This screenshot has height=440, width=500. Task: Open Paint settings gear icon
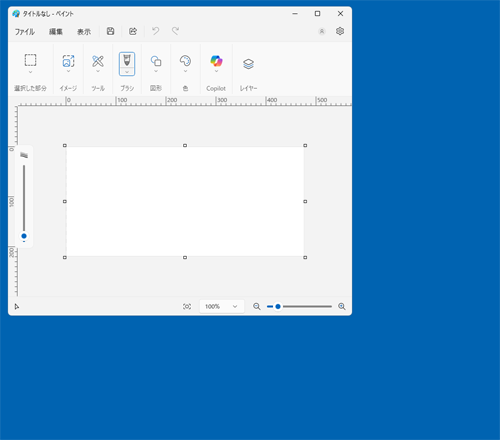[x=340, y=31]
